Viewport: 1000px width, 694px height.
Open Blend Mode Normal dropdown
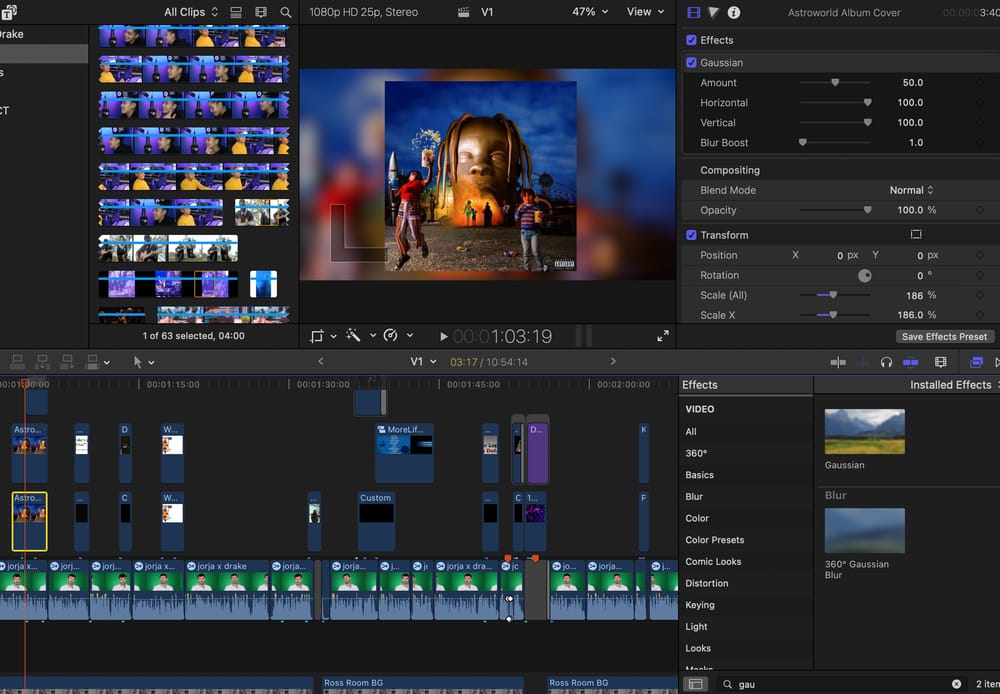(x=911, y=190)
